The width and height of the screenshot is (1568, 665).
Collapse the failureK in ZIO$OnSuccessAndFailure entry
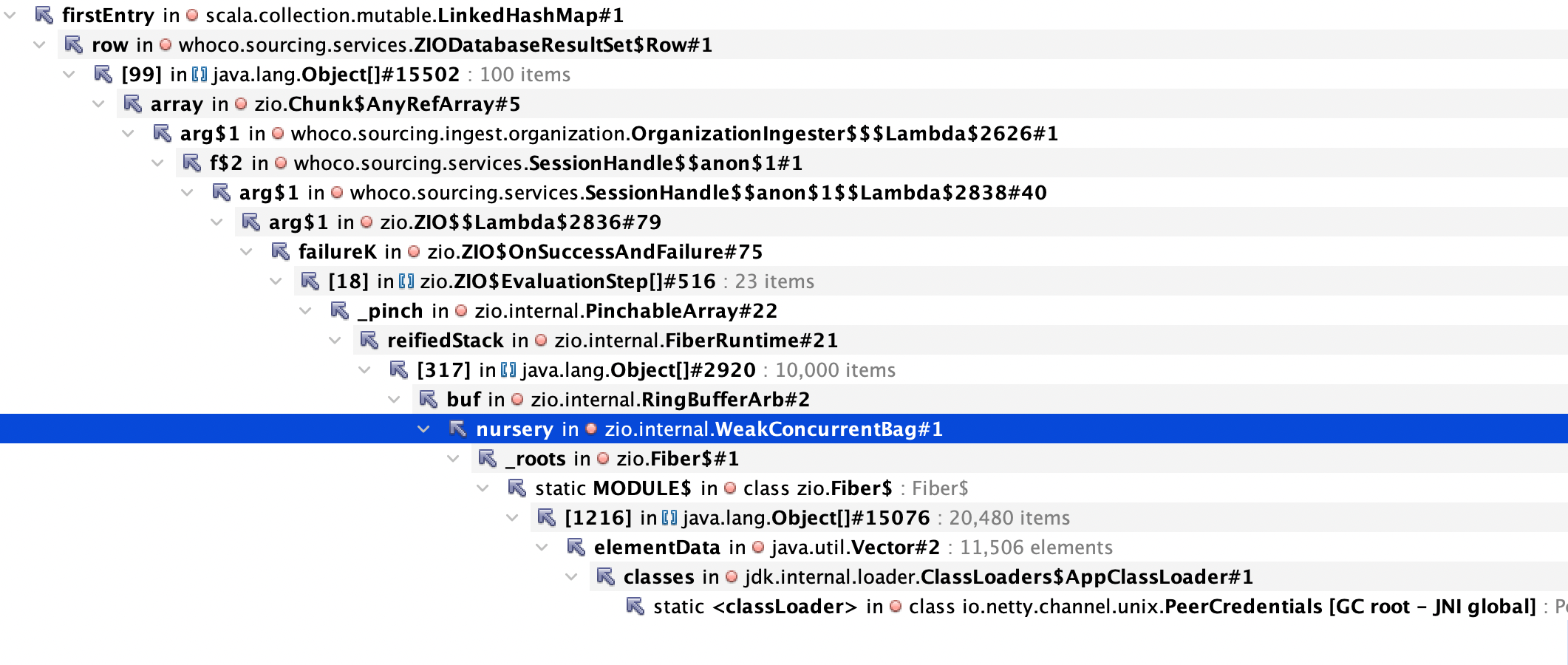pyautogui.click(x=246, y=252)
